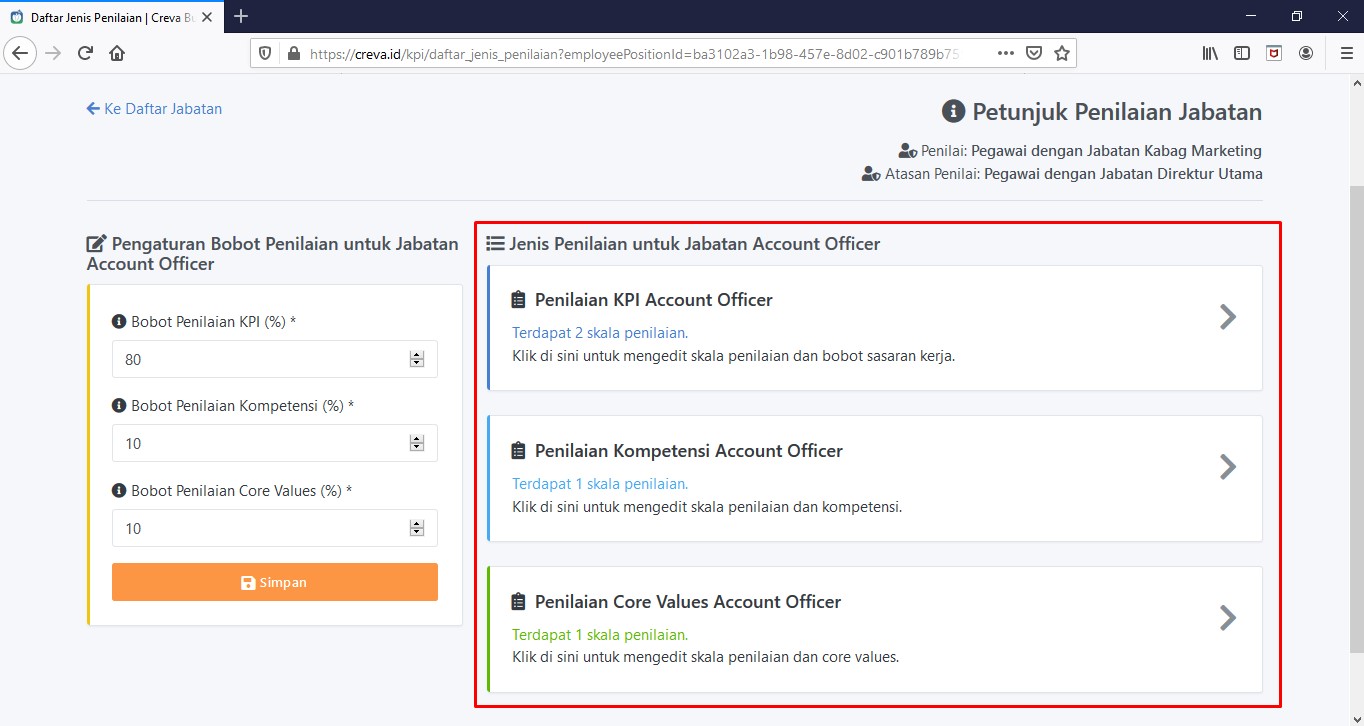Click the Ke Daftar Jabatan back link
This screenshot has width=1364, height=726.
pyautogui.click(x=154, y=108)
